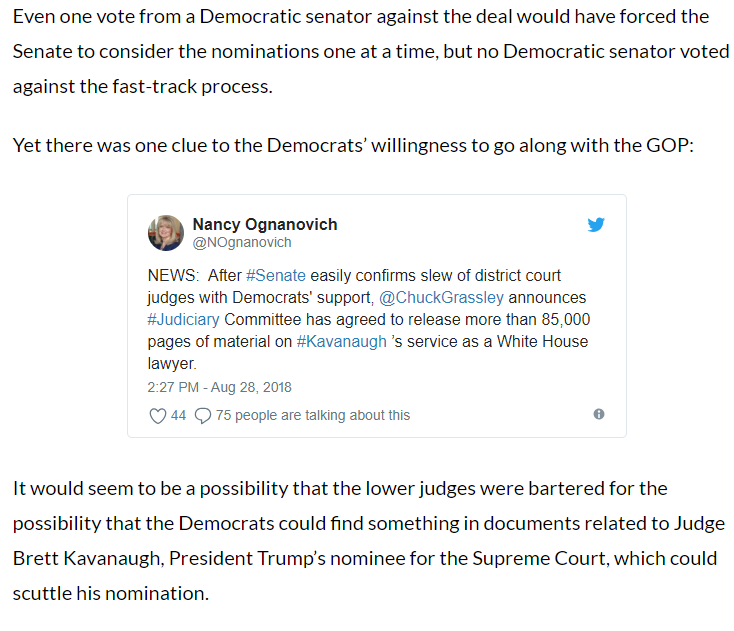Visit the @ChuckGrassley mention link

pos(441,297)
